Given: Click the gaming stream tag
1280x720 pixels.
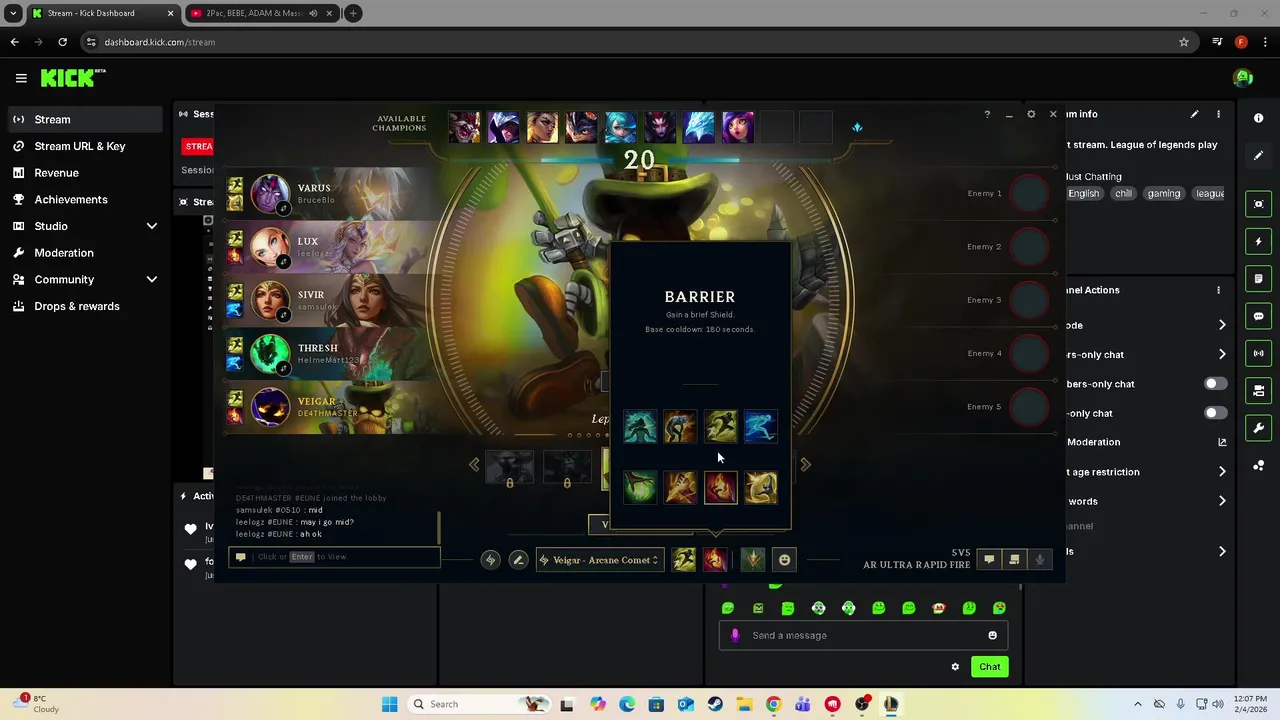Looking at the screenshot, I should 1164,194.
